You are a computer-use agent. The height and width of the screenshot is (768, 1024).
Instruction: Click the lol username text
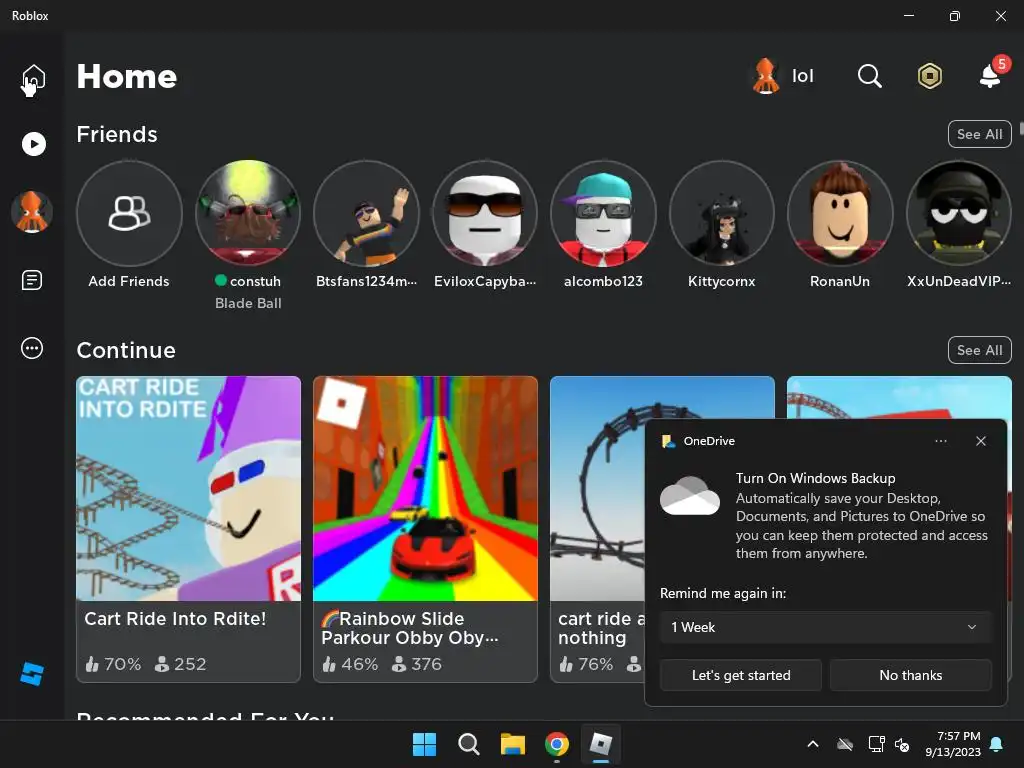803,76
